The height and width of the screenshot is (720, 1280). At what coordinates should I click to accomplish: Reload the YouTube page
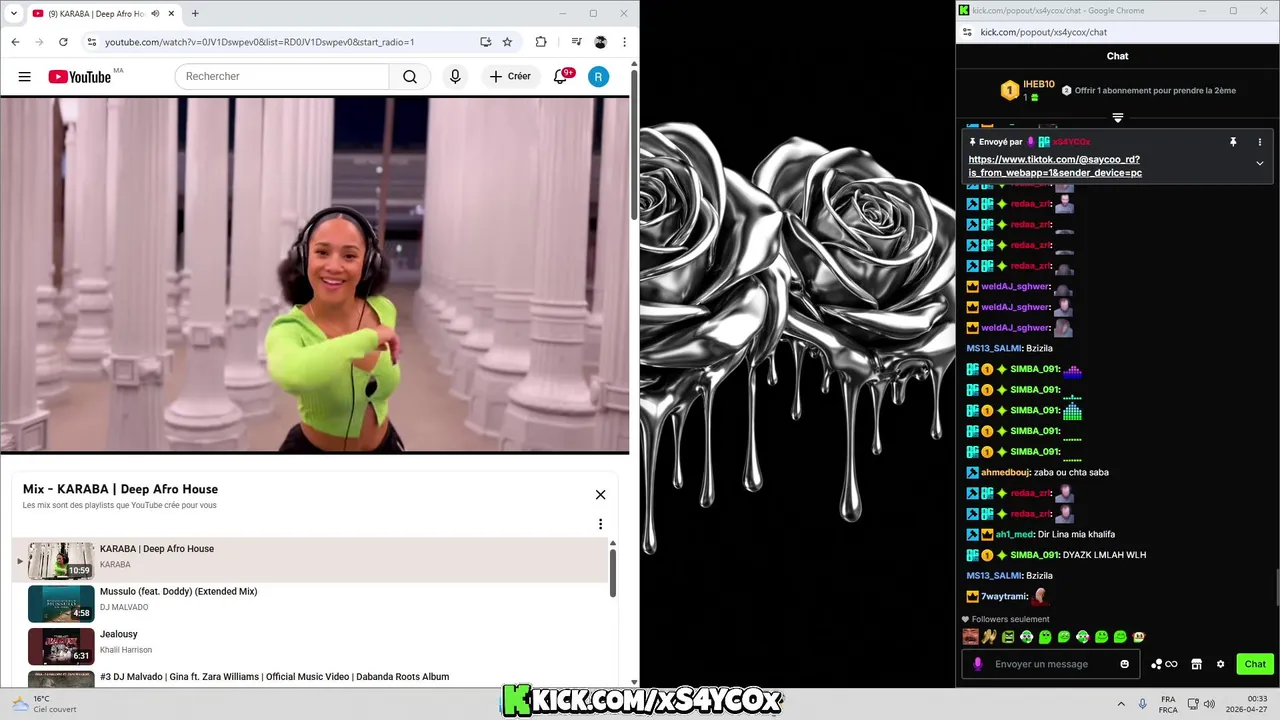(63, 42)
